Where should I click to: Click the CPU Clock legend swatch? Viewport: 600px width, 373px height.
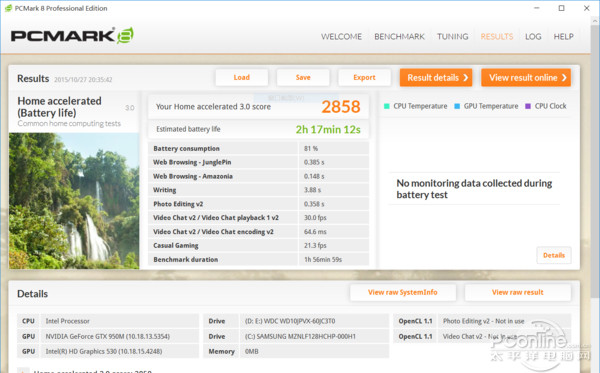pos(528,106)
